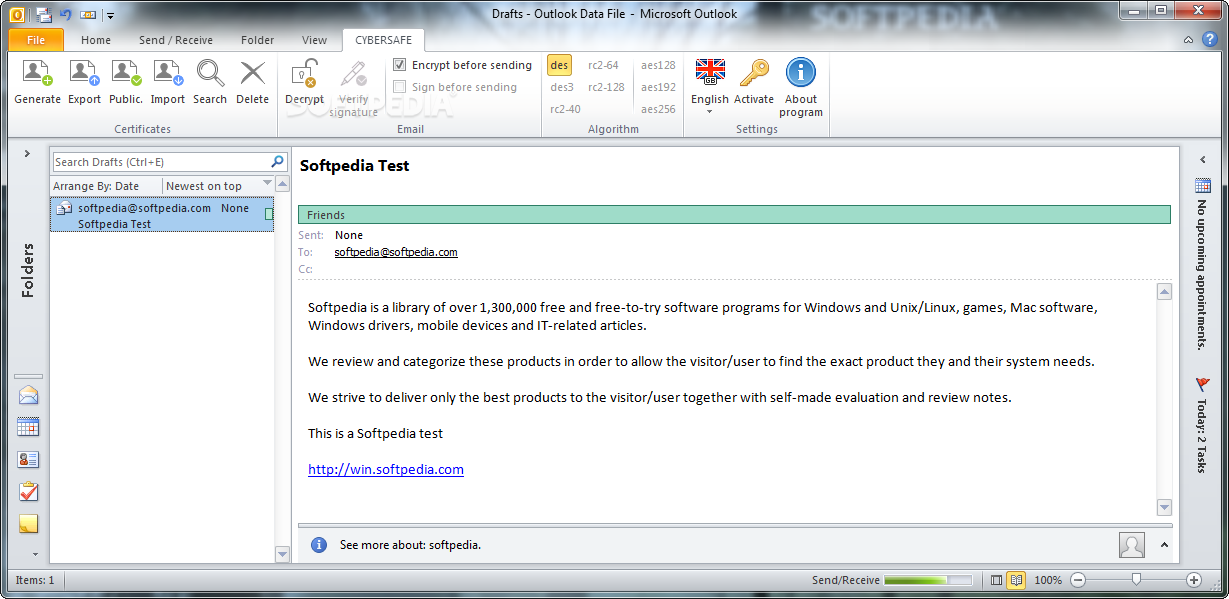Select the des algorithm
This screenshot has width=1229, height=599.
559,65
